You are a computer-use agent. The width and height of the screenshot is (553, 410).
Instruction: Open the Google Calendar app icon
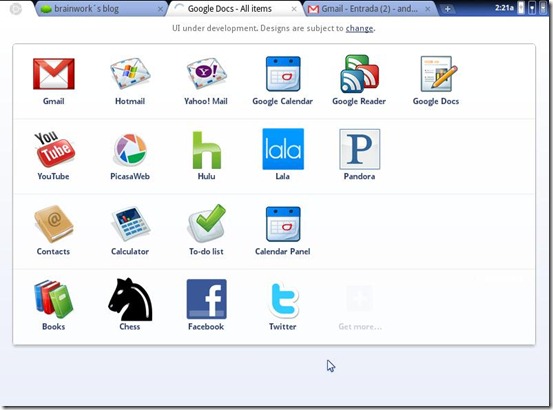coord(283,74)
